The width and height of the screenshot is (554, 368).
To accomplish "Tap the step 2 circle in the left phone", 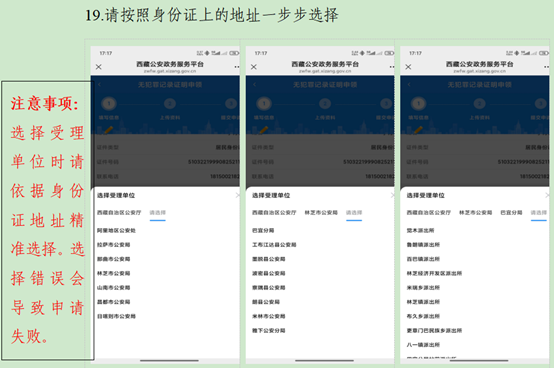I will [170, 104].
